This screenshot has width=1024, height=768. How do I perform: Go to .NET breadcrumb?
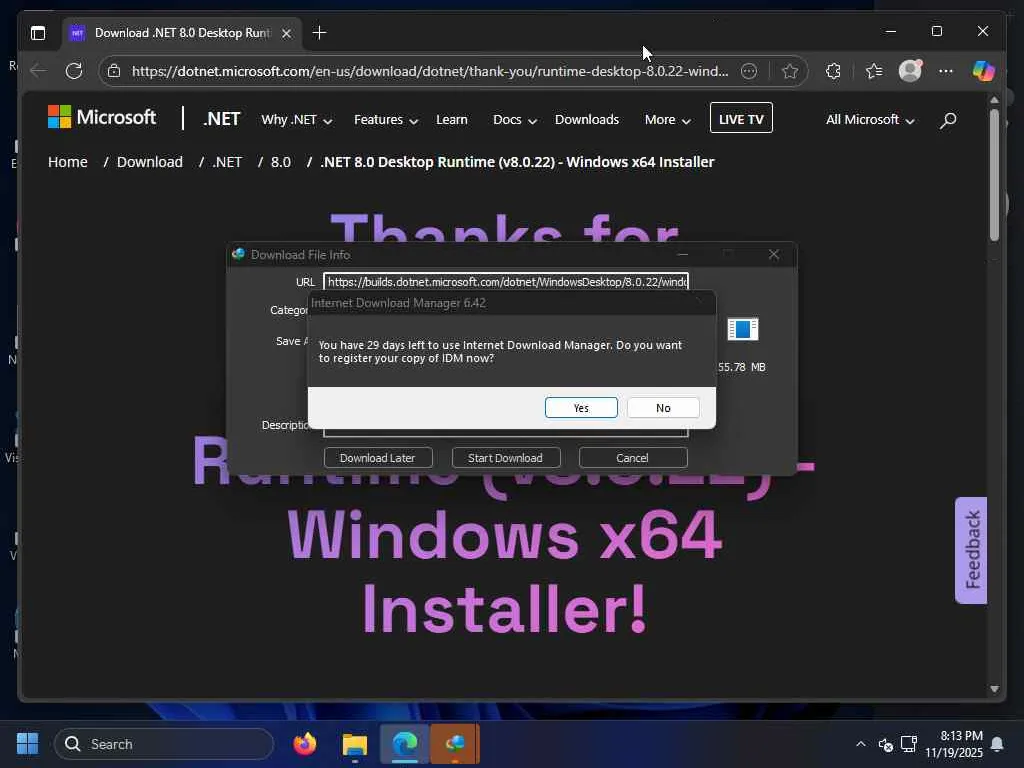pyautogui.click(x=227, y=161)
